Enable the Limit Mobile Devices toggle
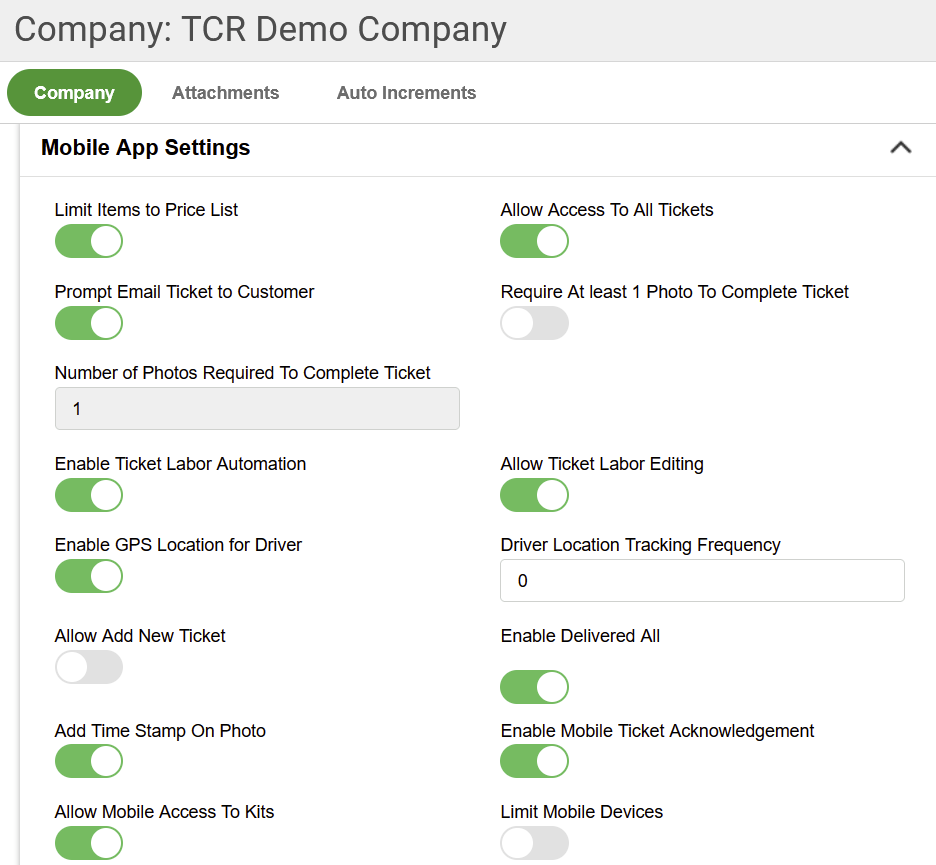The height and width of the screenshot is (865, 936). (x=534, y=843)
